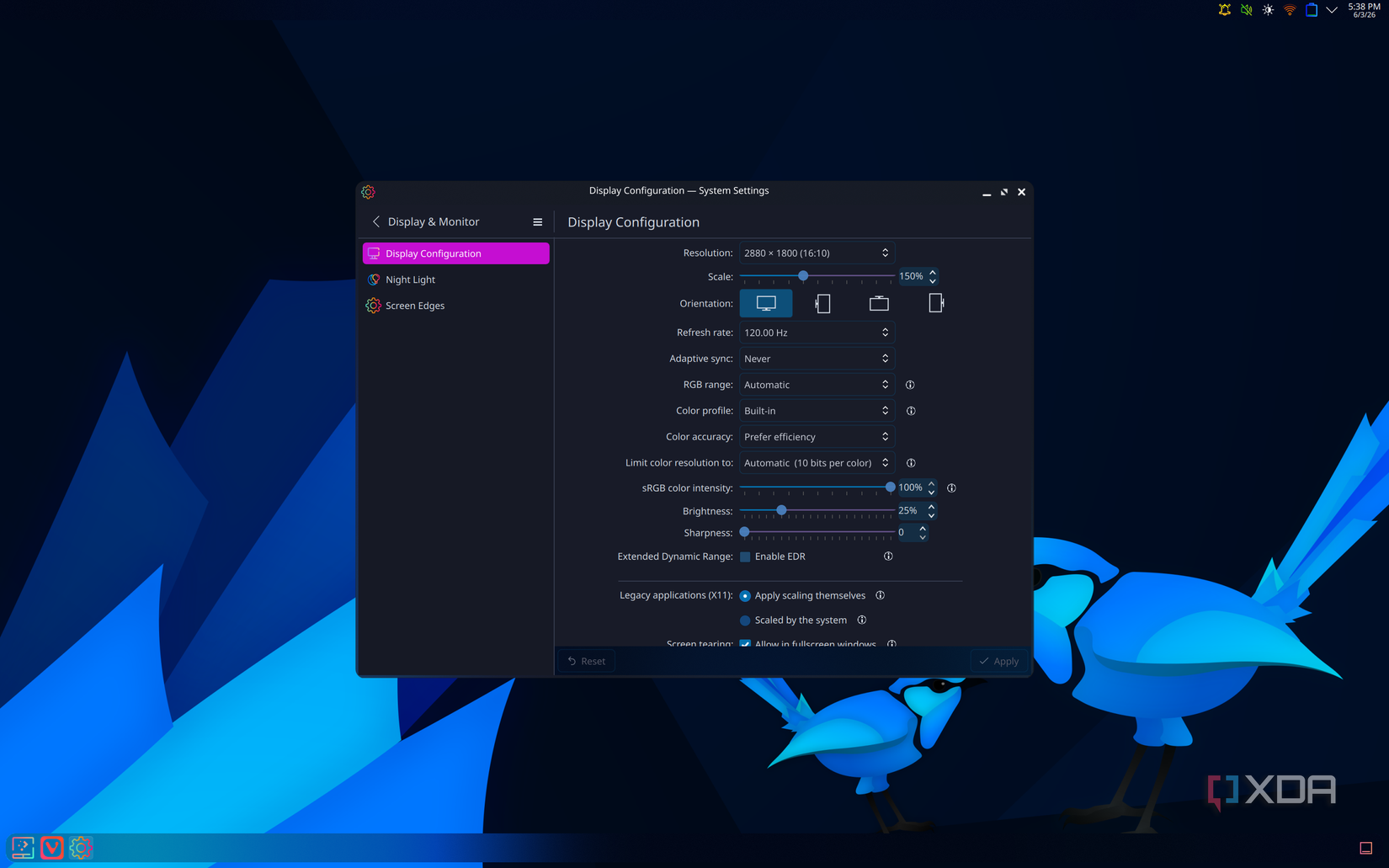Open Adaptive sync dropdown
The height and width of the screenshot is (868, 1389).
tap(817, 359)
